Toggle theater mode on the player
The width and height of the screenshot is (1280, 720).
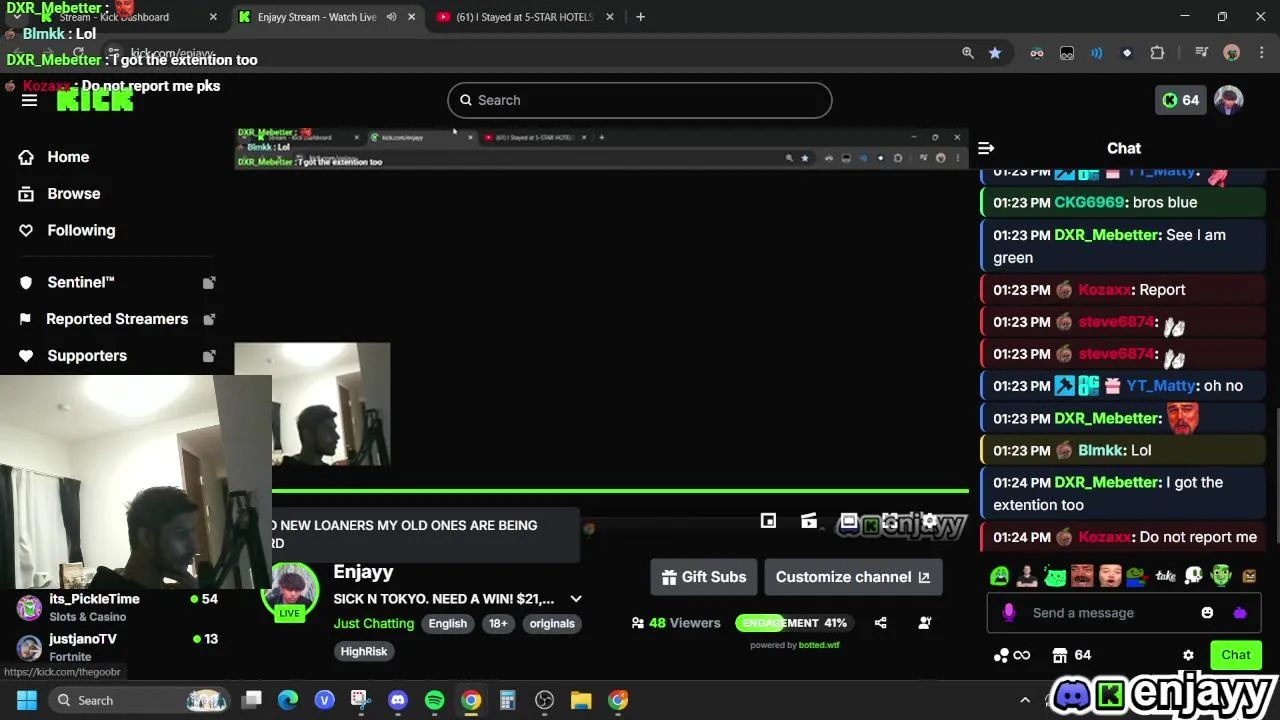tap(849, 521)
